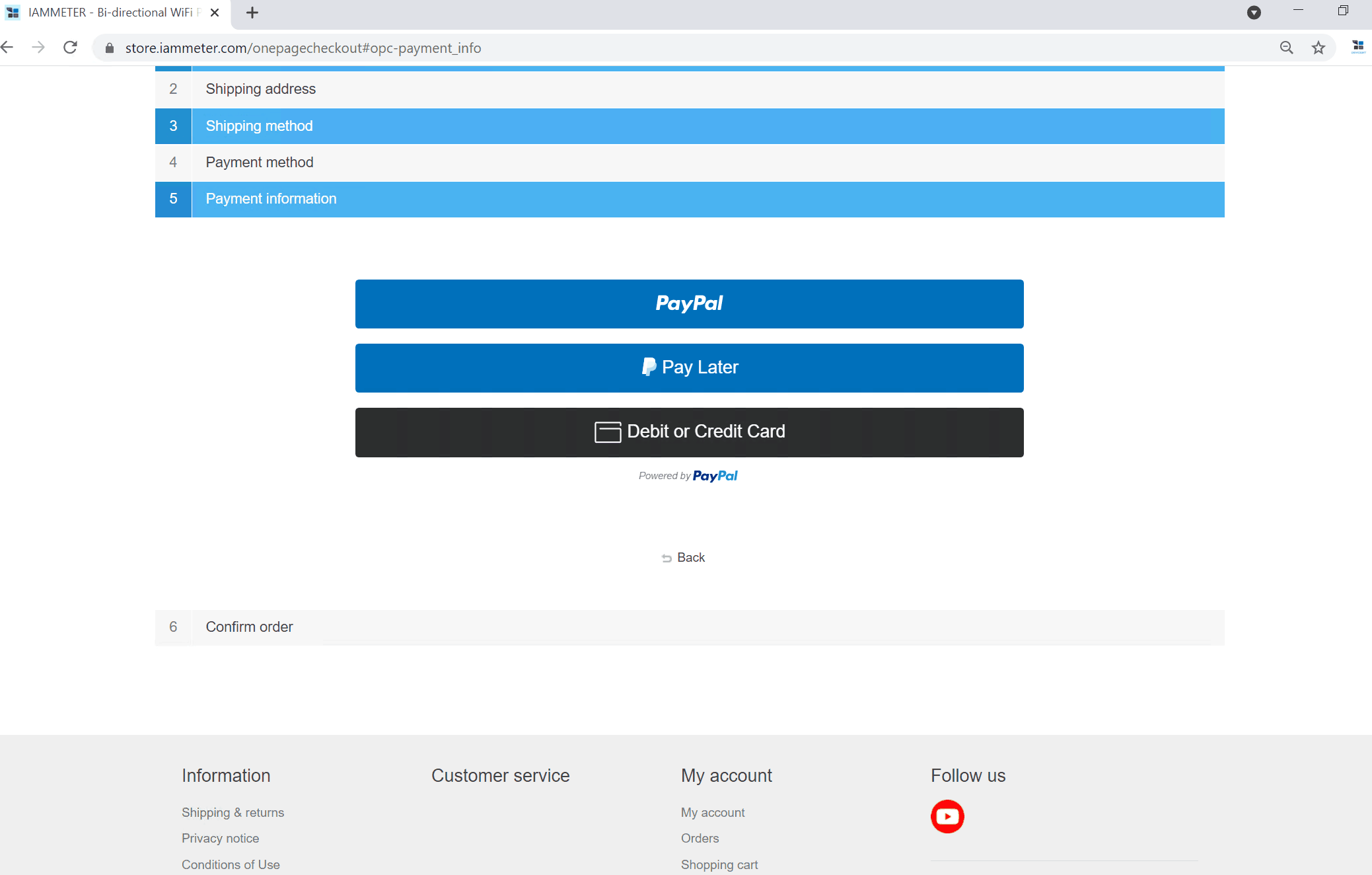Select the Confirm order step
This screenshot has width=1372, height=875.
[249, 627]
